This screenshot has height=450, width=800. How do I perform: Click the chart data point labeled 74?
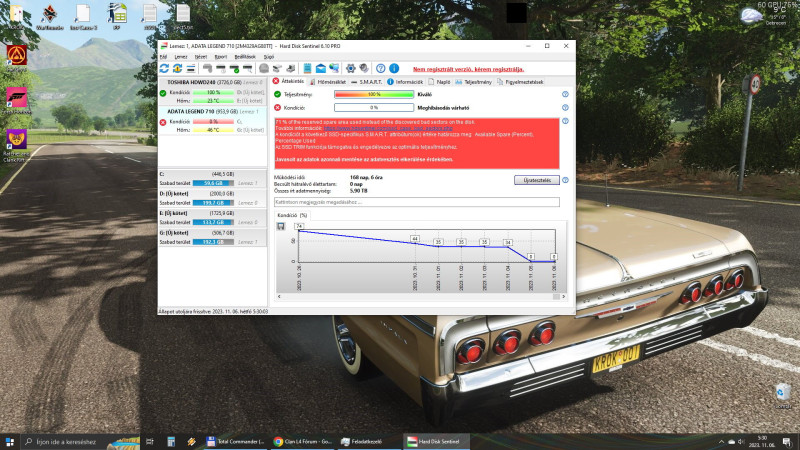[x=299, y=226]
